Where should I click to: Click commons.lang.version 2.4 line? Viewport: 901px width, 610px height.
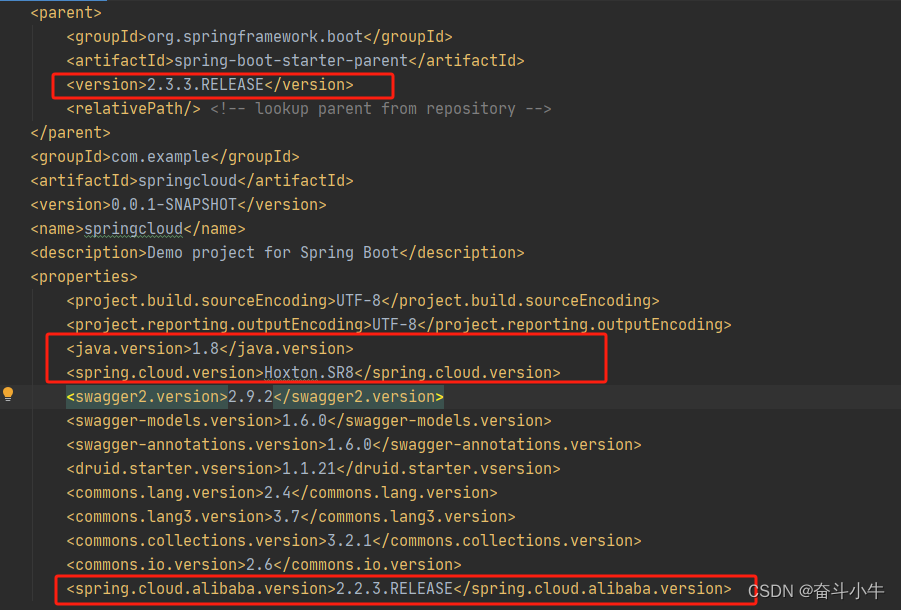click(x=282, y=493)
